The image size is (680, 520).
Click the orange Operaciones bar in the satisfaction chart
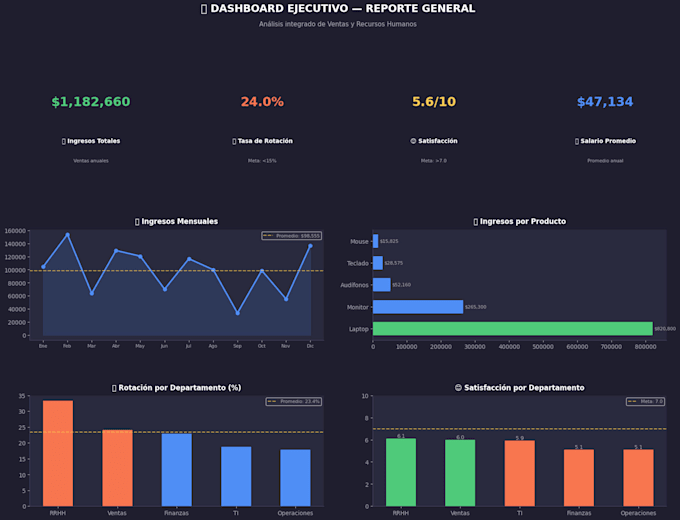638,478
